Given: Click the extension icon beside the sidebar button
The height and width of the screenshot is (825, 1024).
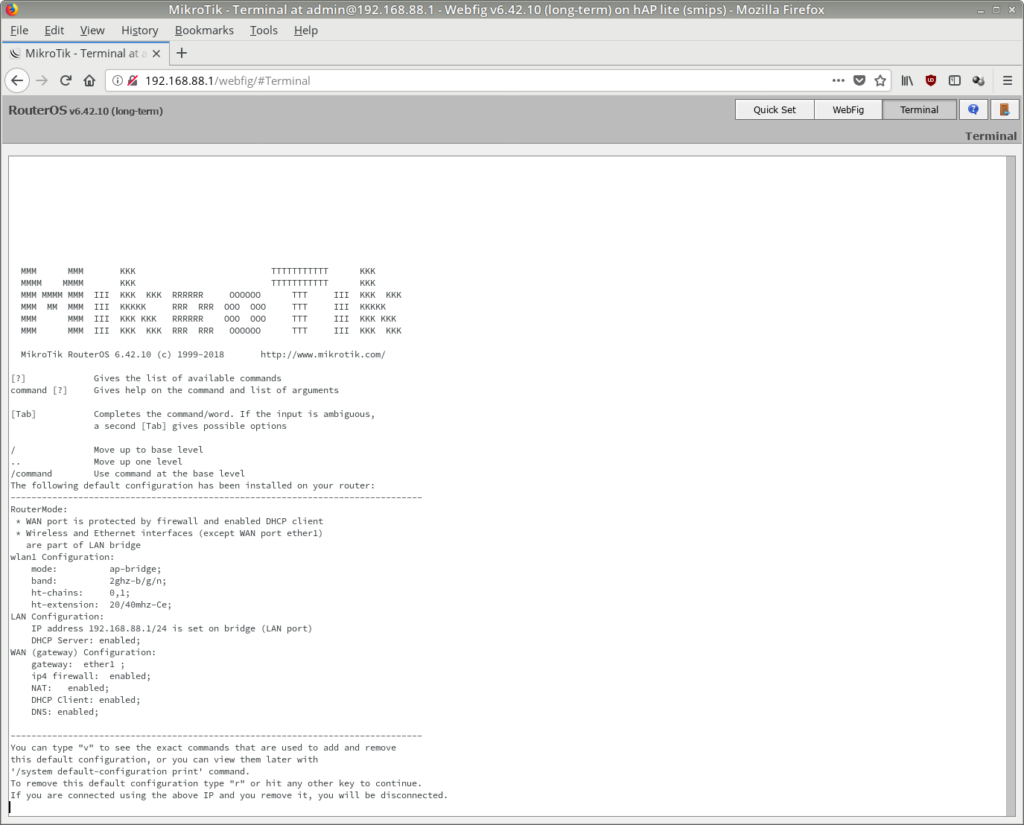Looking at the screenshot, I should pyautogui.click(x=978, y=80).
